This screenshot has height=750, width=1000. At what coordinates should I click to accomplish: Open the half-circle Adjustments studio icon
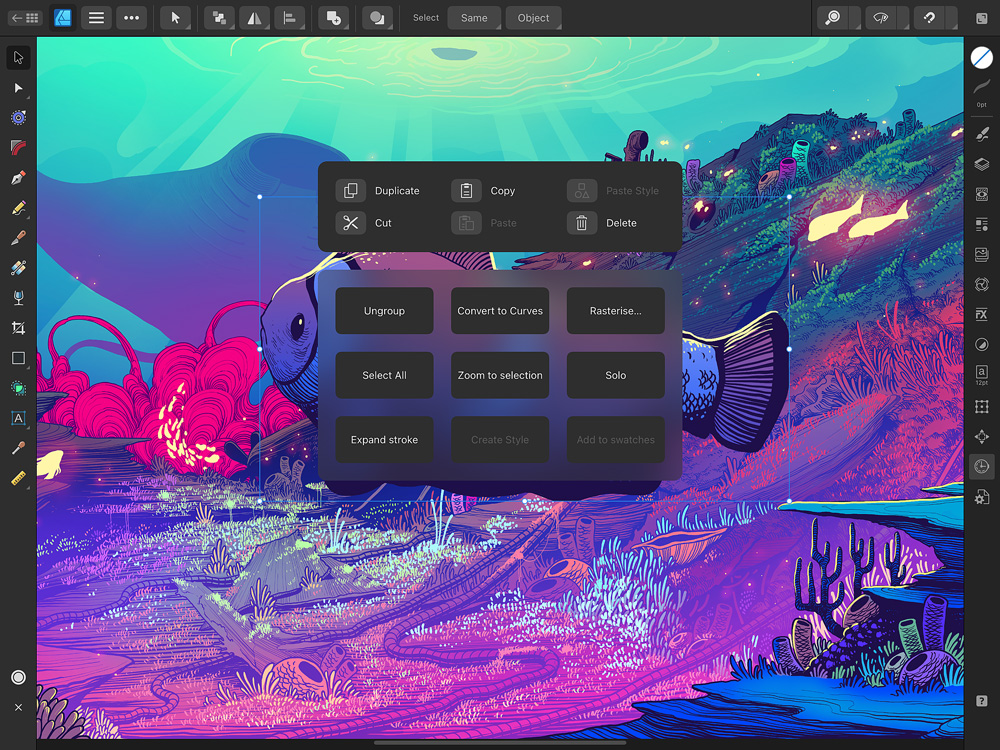982,344
